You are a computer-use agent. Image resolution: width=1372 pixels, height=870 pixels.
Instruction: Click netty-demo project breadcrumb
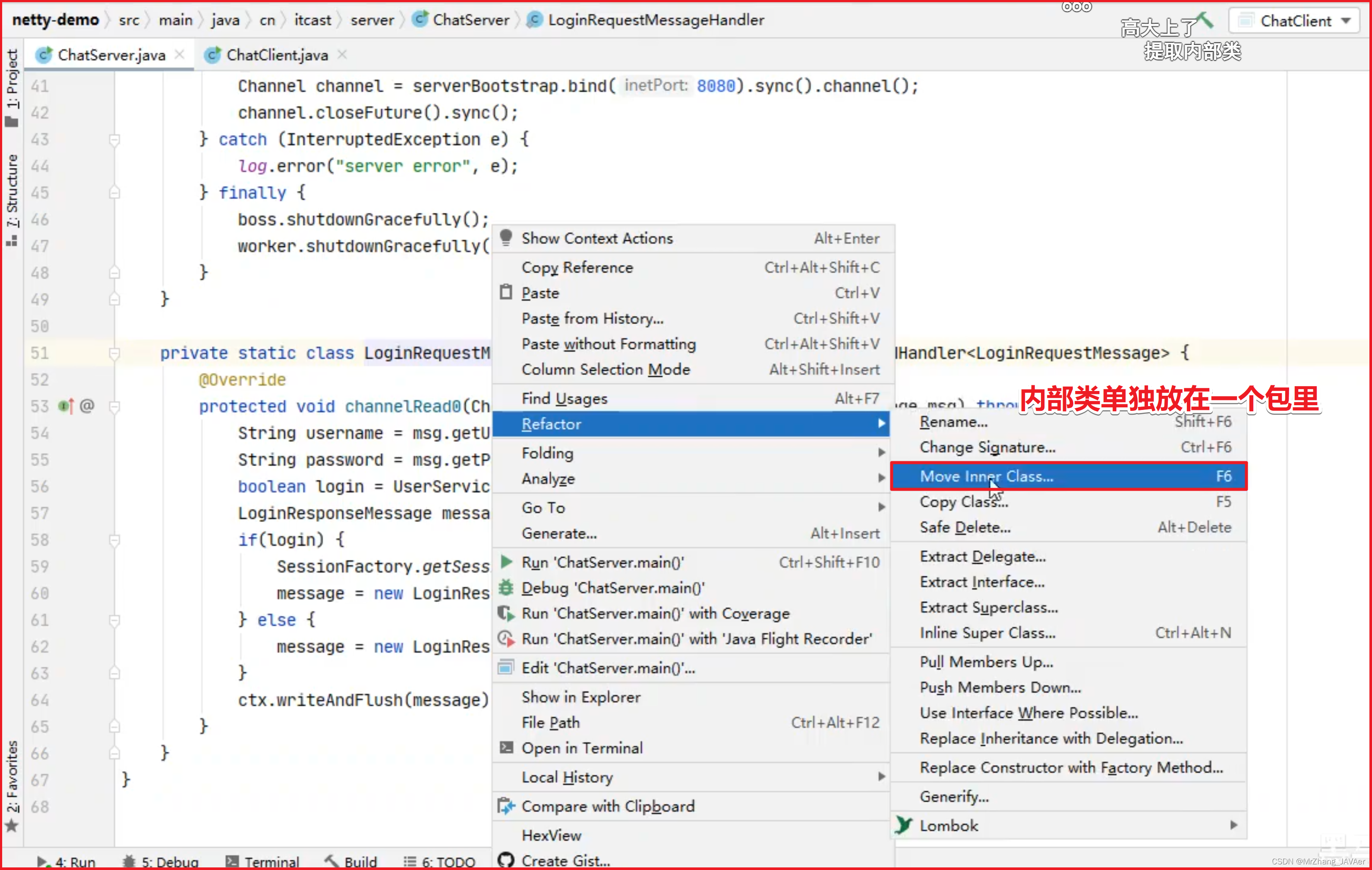pyautogui.click(x=56, y=20)
